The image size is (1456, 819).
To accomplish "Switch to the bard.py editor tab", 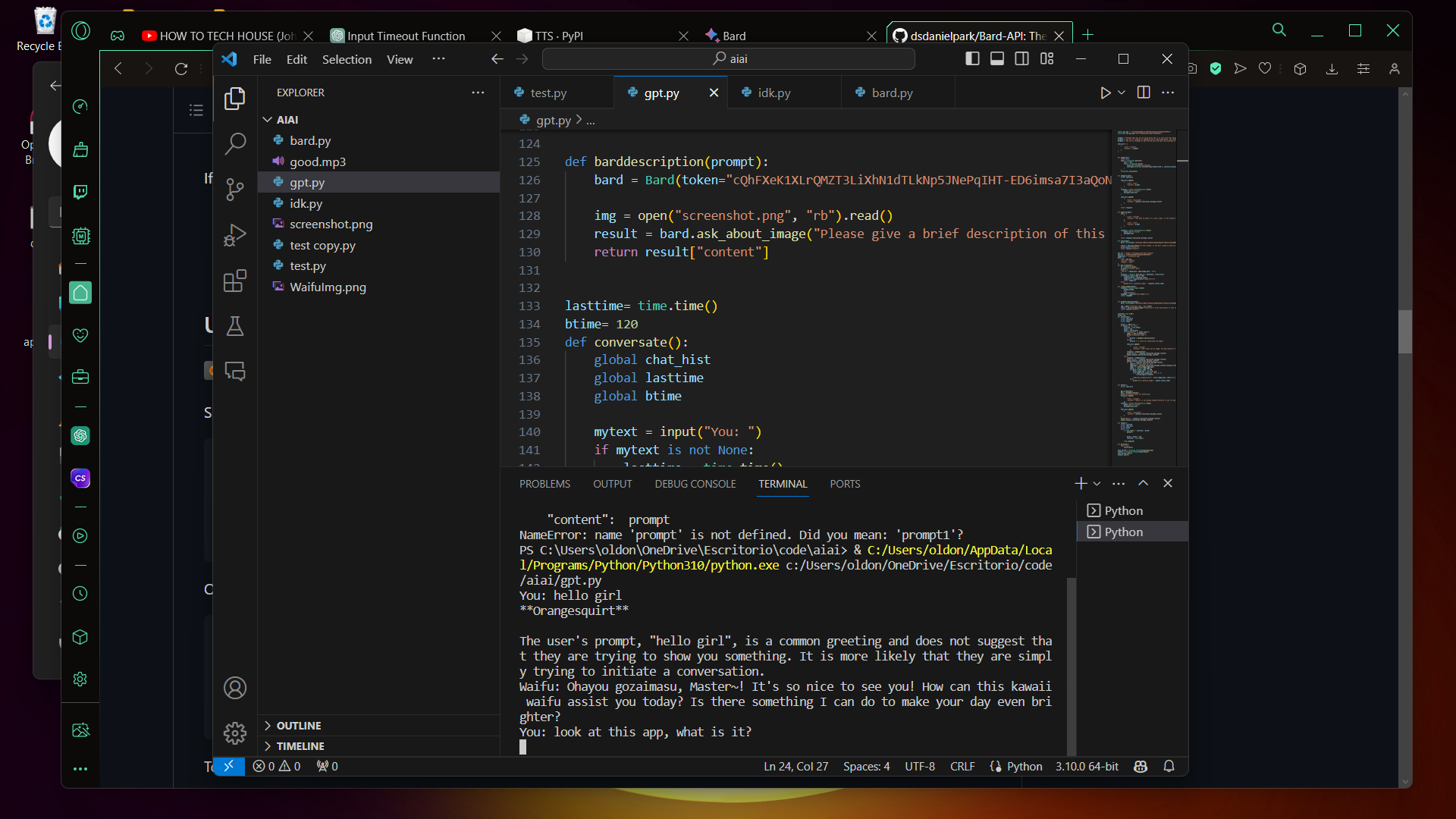I will [892, 93].
